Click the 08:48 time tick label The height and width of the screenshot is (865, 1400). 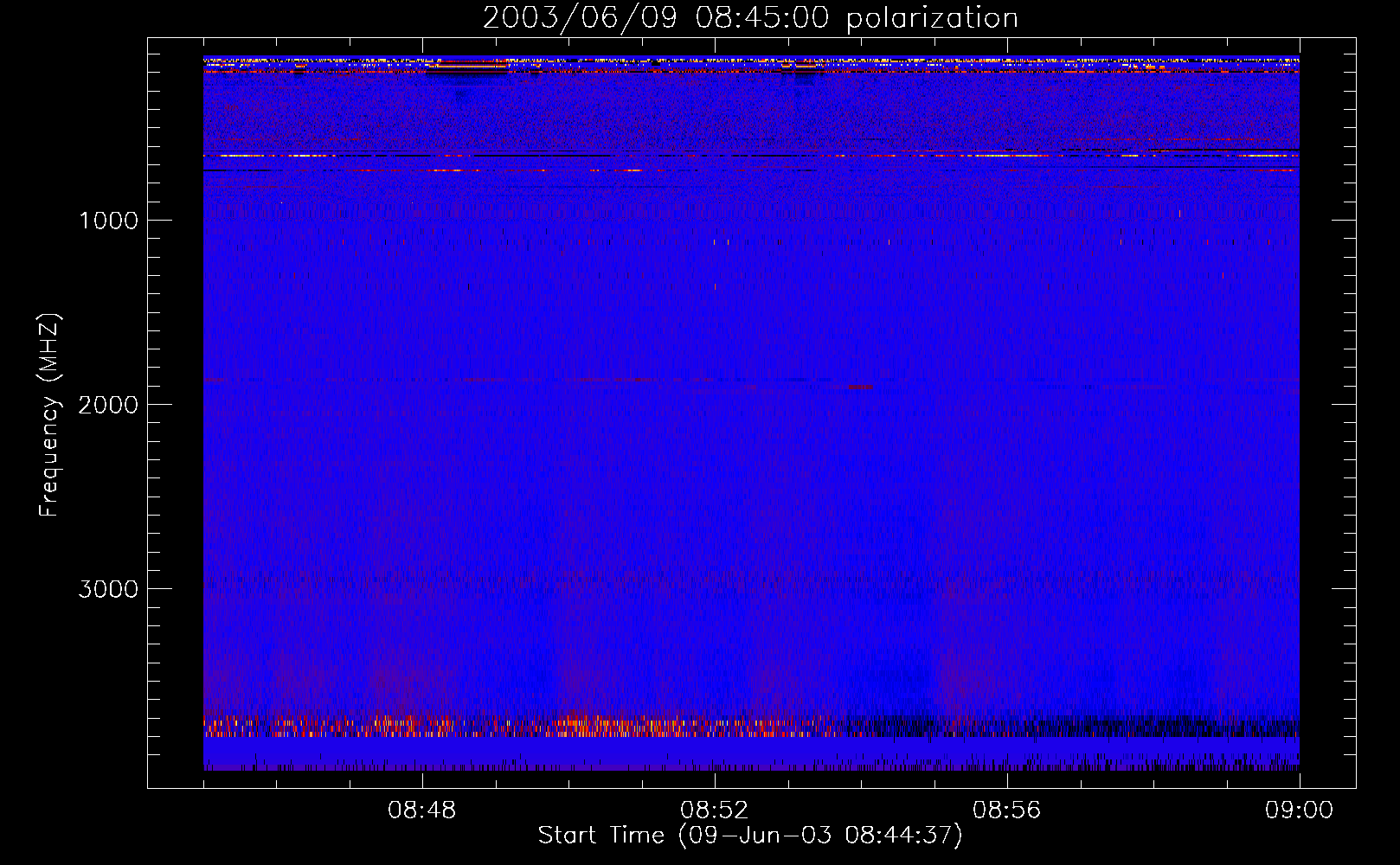coord(422,811)
